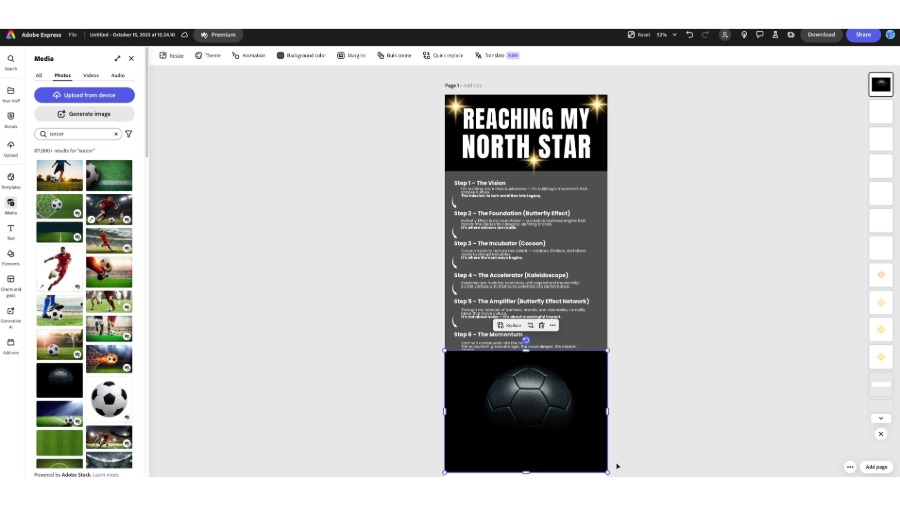Click the print/delivery truck icon
Screen dimensions: 900x506
[791, 35]
